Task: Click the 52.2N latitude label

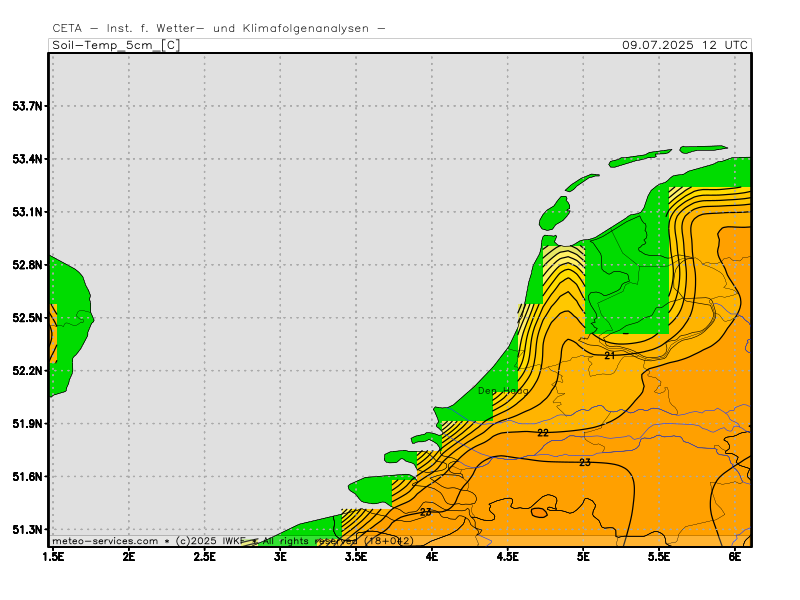Action: pyautogui.click(x=27, y=371)
